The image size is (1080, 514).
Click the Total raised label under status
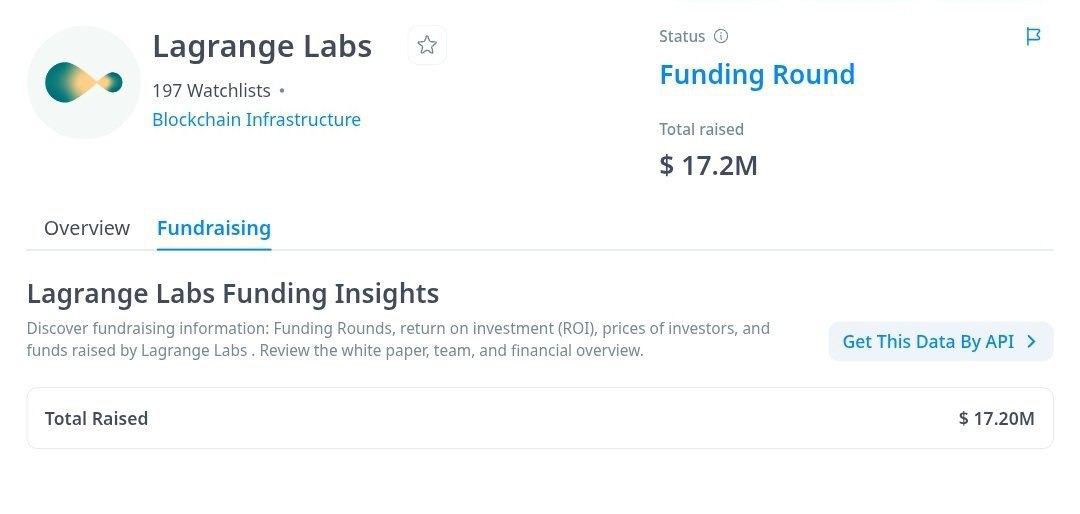point(701,130)
